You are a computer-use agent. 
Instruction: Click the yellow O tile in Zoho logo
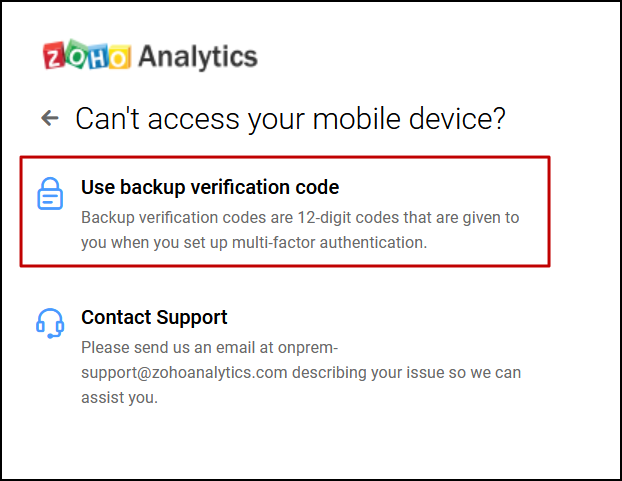click(x=119, y=57)
